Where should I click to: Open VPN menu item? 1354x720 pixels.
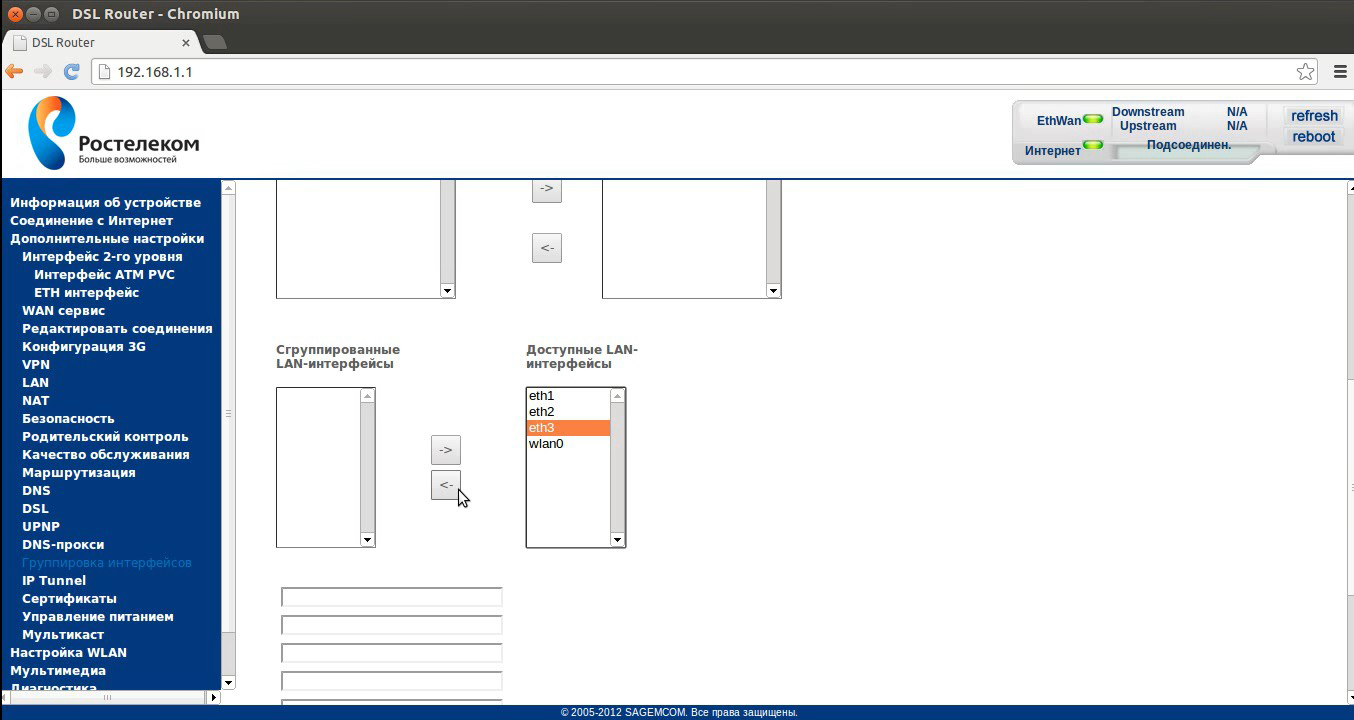(36, 364)
